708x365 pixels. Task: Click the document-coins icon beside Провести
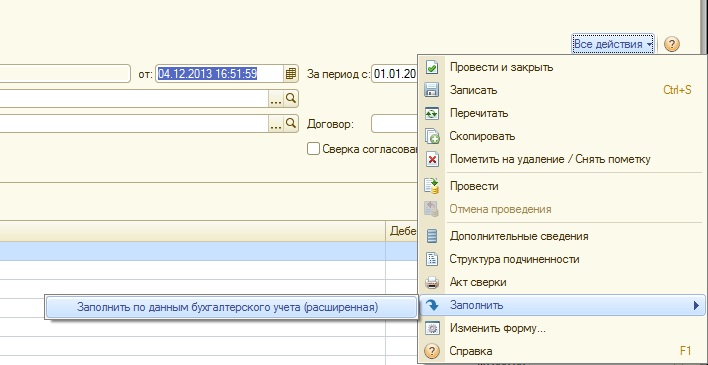click(432, 186)
